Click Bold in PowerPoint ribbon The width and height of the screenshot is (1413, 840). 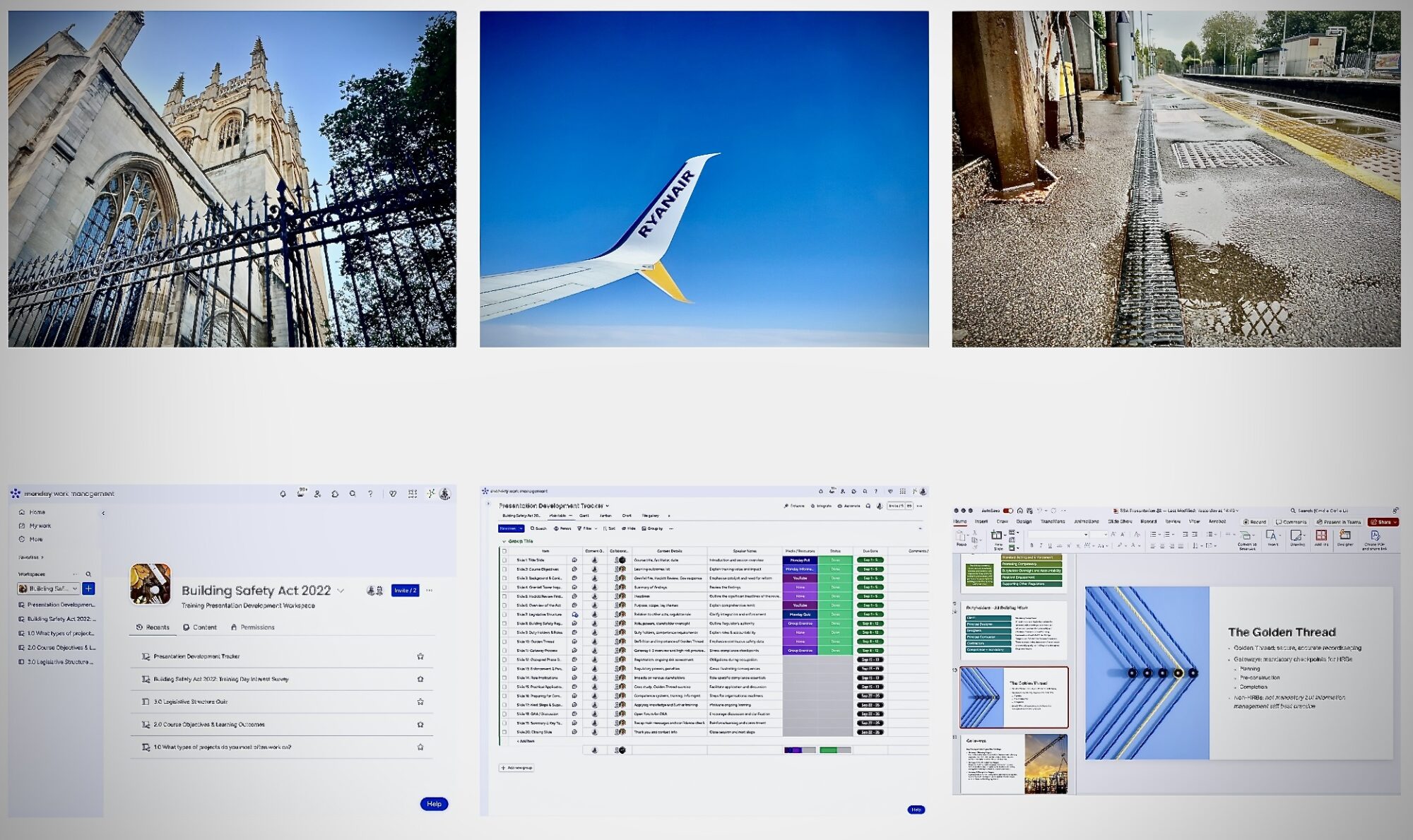click(x=1032, y=545)
